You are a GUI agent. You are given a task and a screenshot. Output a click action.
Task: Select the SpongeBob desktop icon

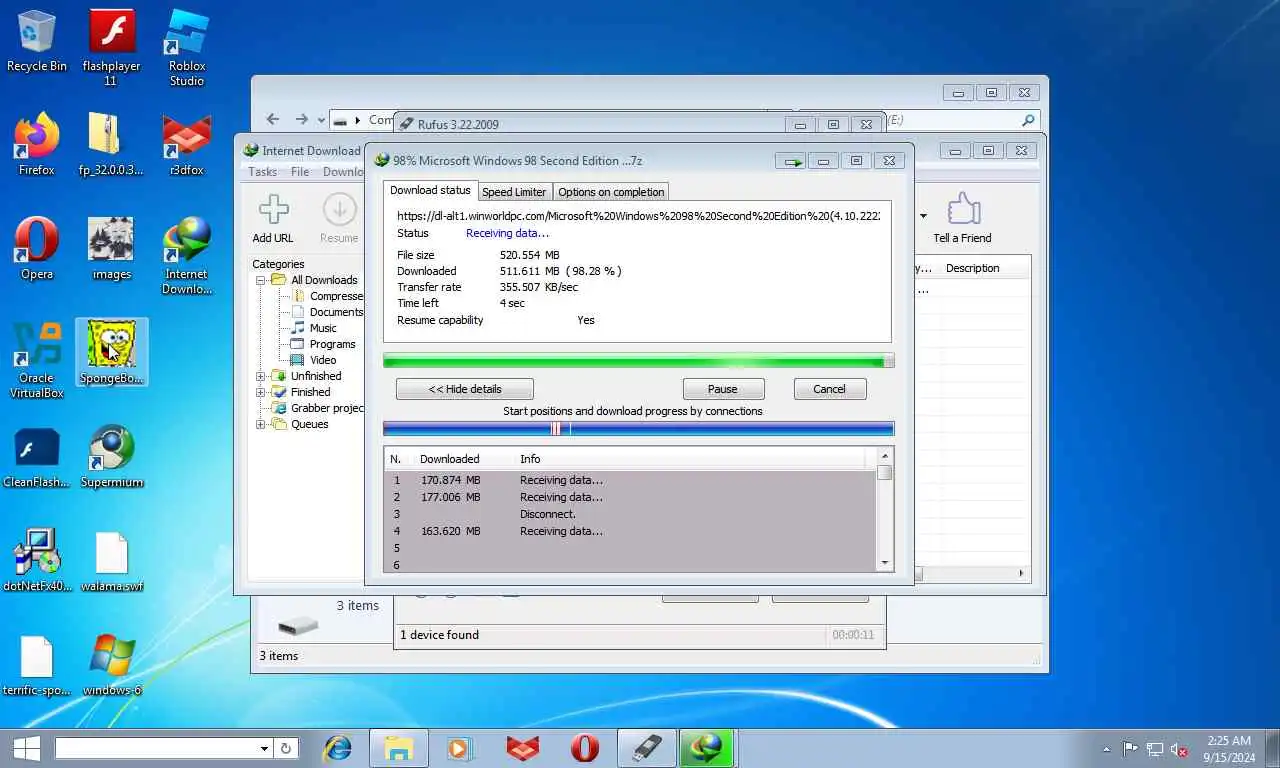112,352
